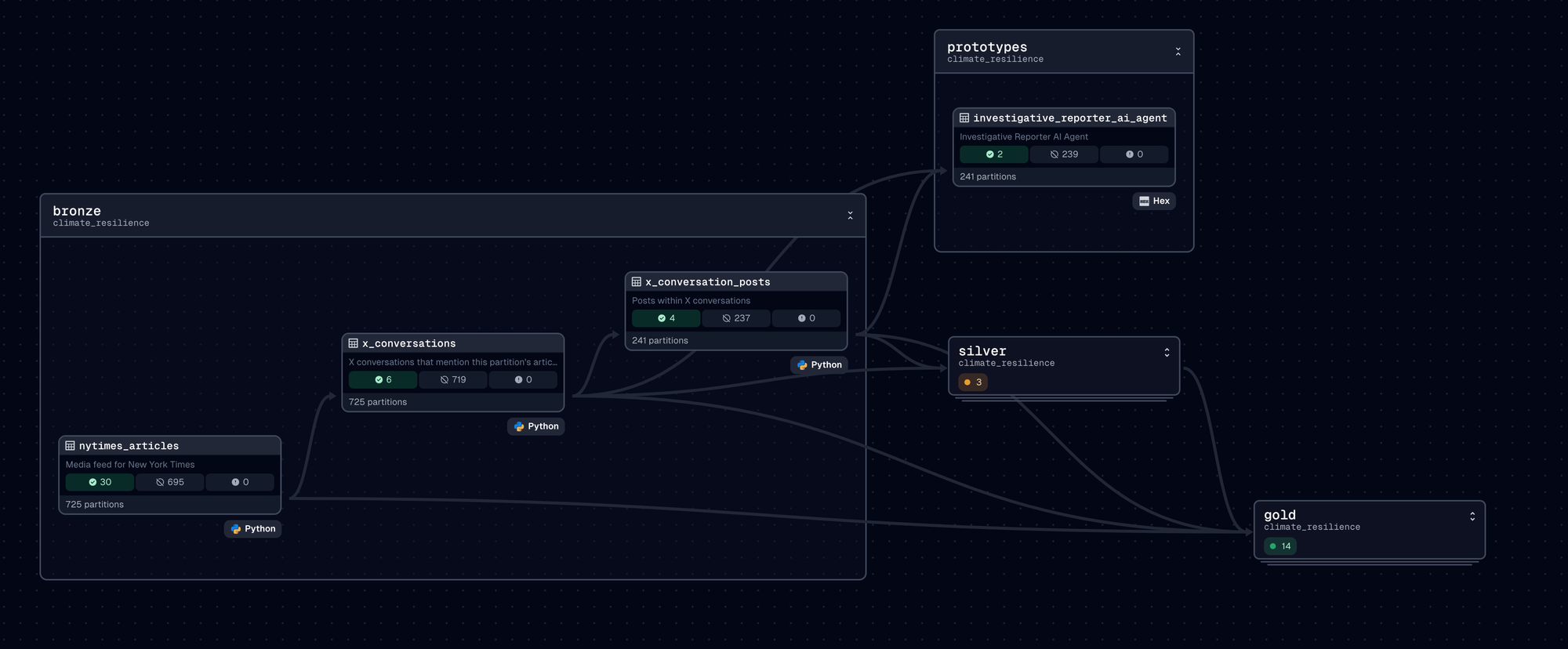Click '725 partitions' in x_conversations
The height and width of the screenshot is (649, 1568).
click(x=378, y=402)
